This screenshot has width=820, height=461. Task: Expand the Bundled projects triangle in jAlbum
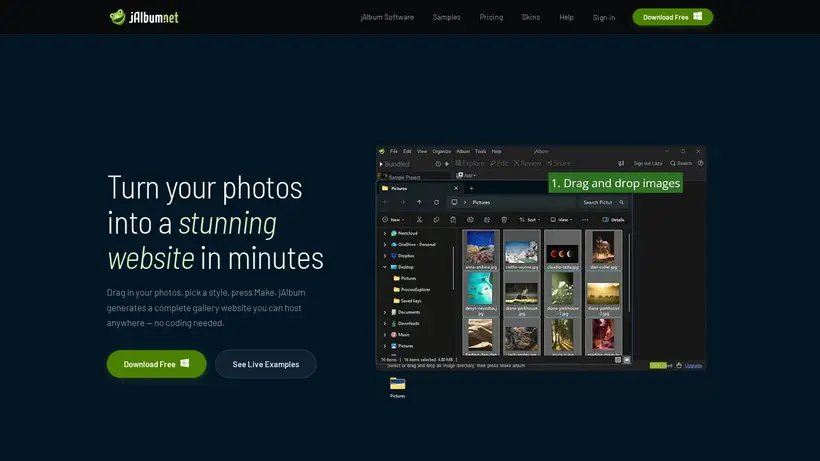[381, 164]
